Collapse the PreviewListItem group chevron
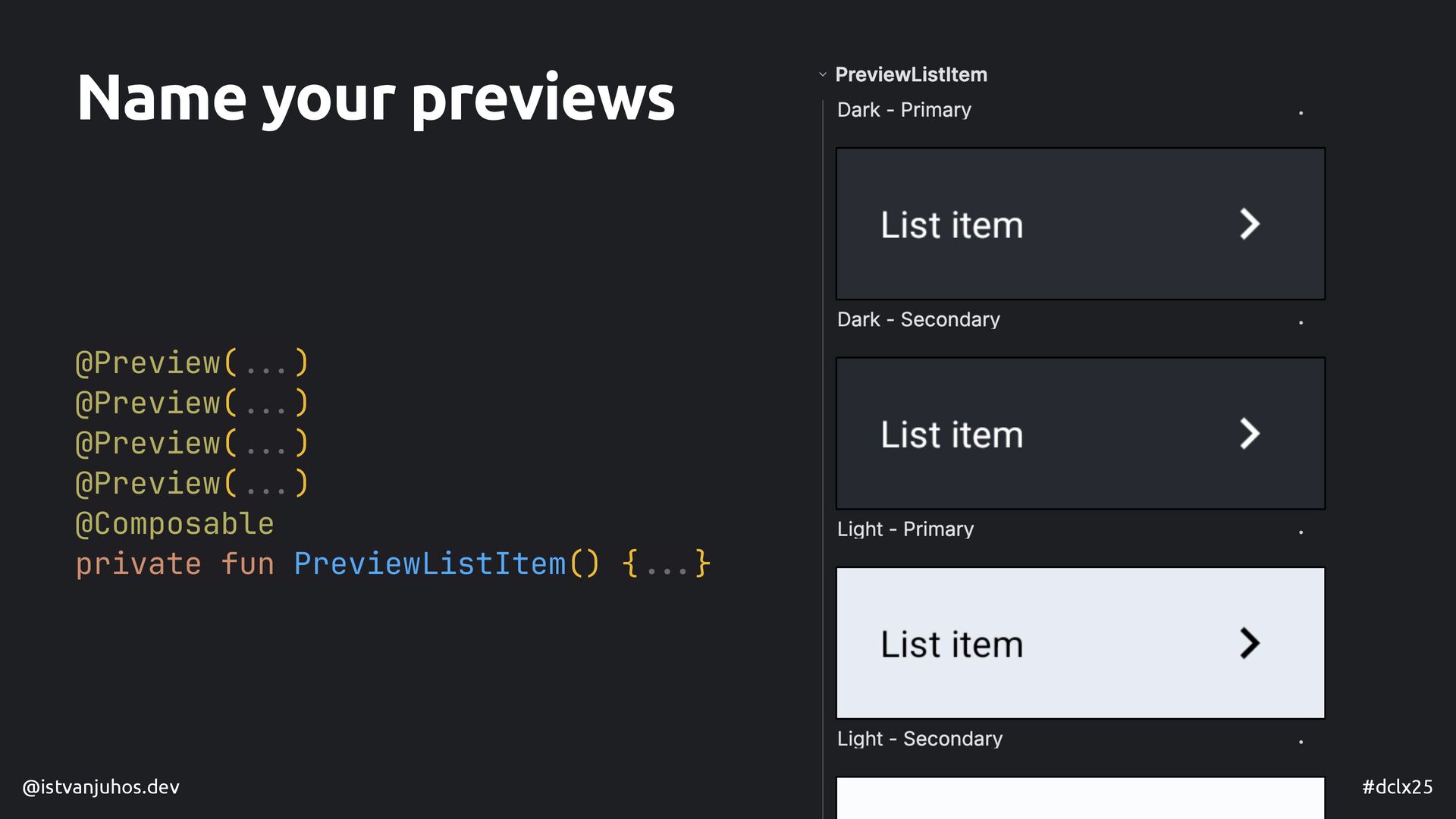 (x=822, y=74)
